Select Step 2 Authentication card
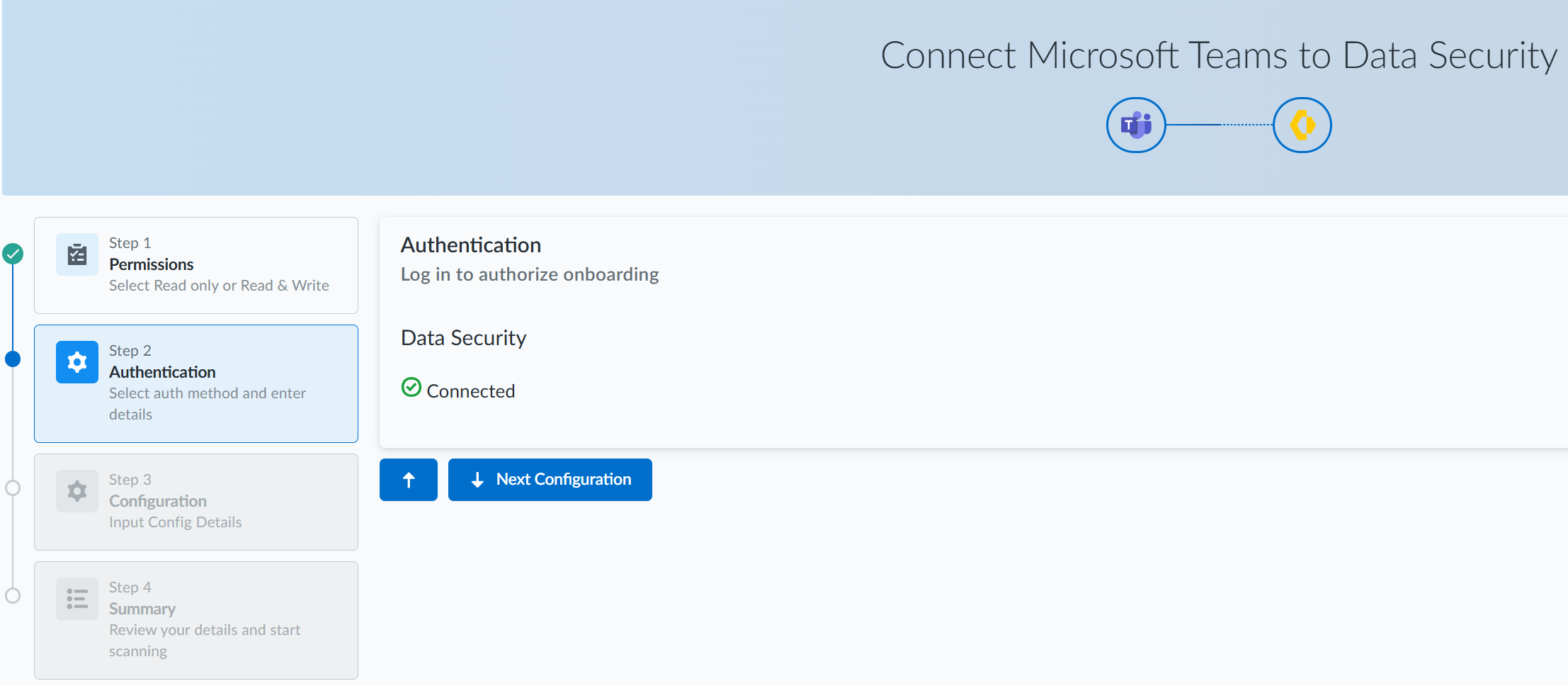 tap(196, 383)
